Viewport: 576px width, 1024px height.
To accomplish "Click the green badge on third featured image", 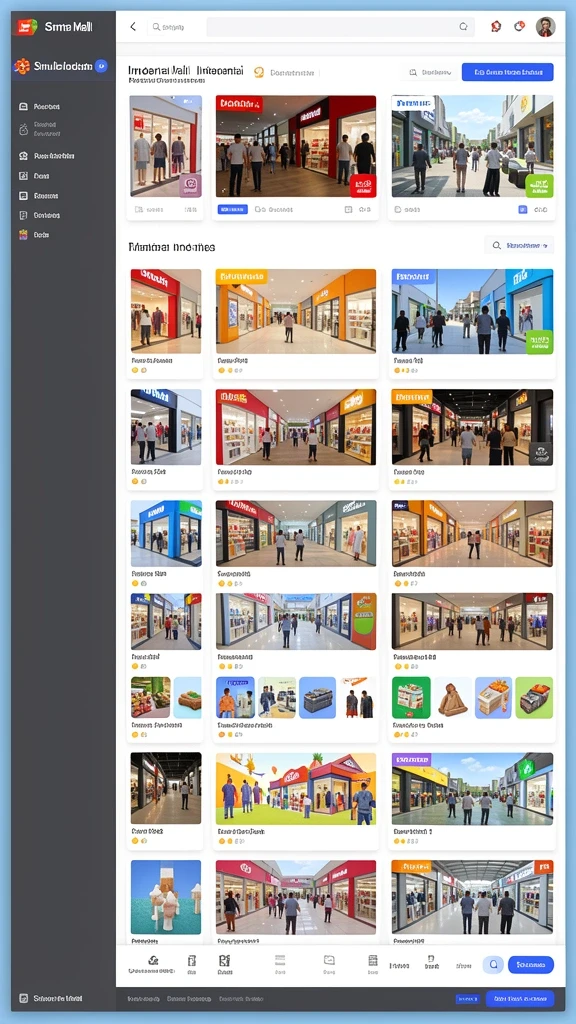I will coord(539,185).
